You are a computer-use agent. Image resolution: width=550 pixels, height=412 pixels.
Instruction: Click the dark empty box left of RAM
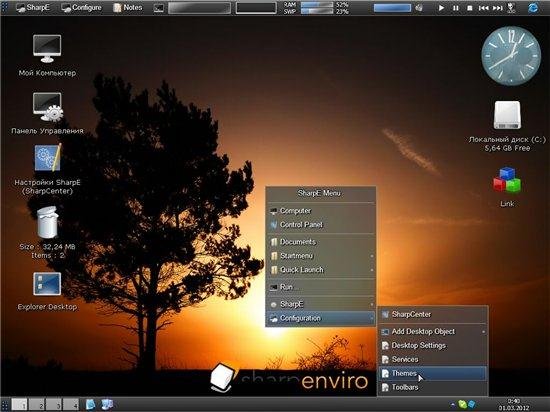pyautogui.click(x=256, y=8)
